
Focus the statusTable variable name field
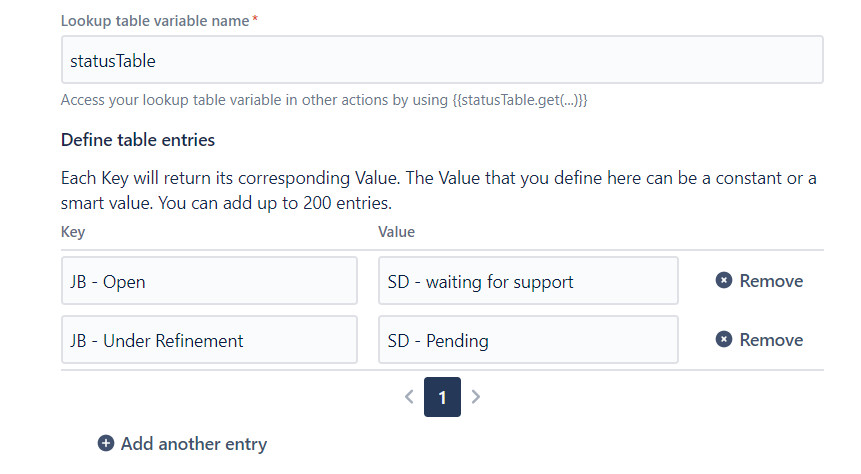[442, 60]
